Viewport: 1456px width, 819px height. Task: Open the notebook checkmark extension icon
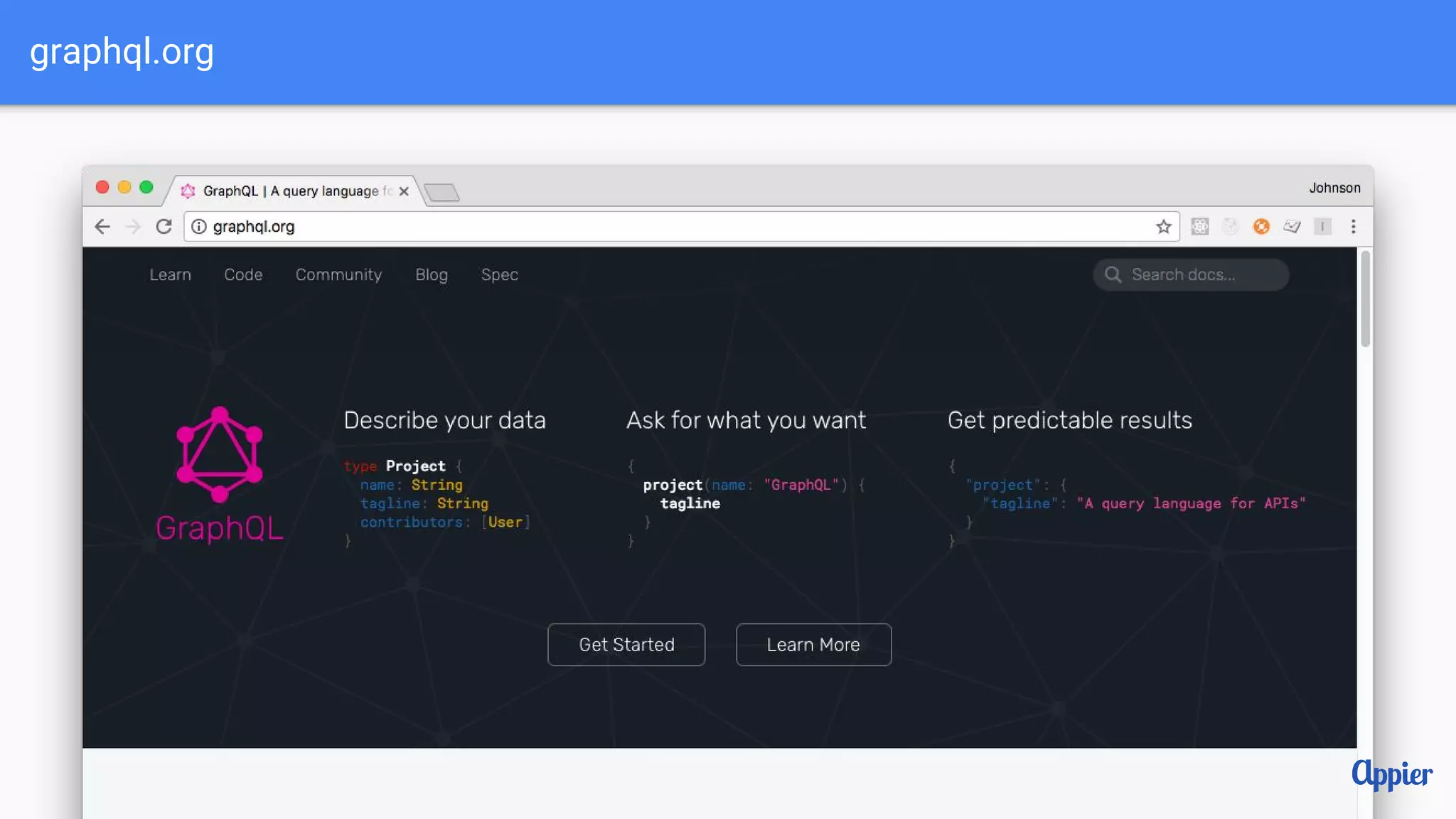click(1292, 226)
